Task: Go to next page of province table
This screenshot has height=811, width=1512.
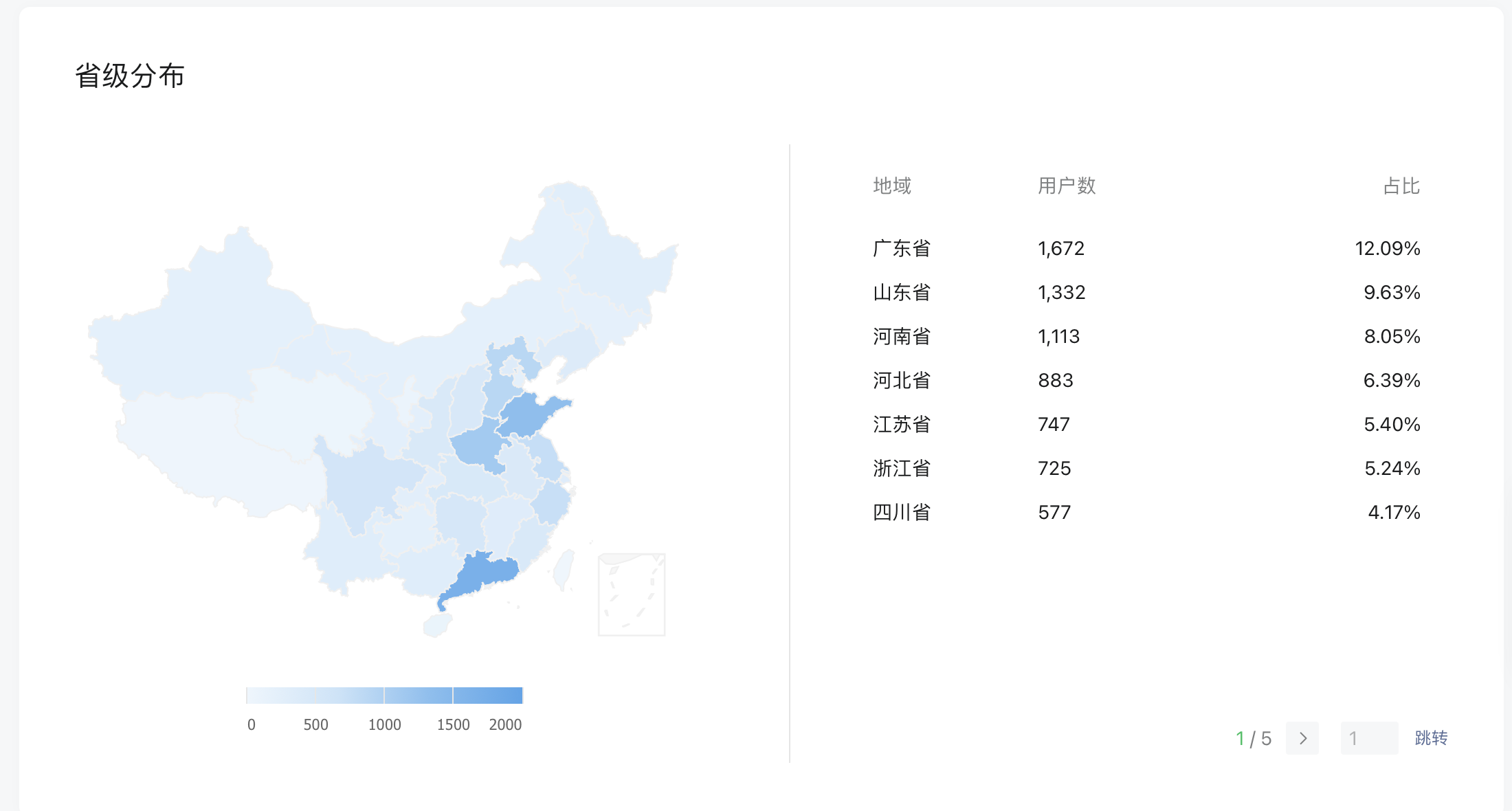Action: (1302, 738)
